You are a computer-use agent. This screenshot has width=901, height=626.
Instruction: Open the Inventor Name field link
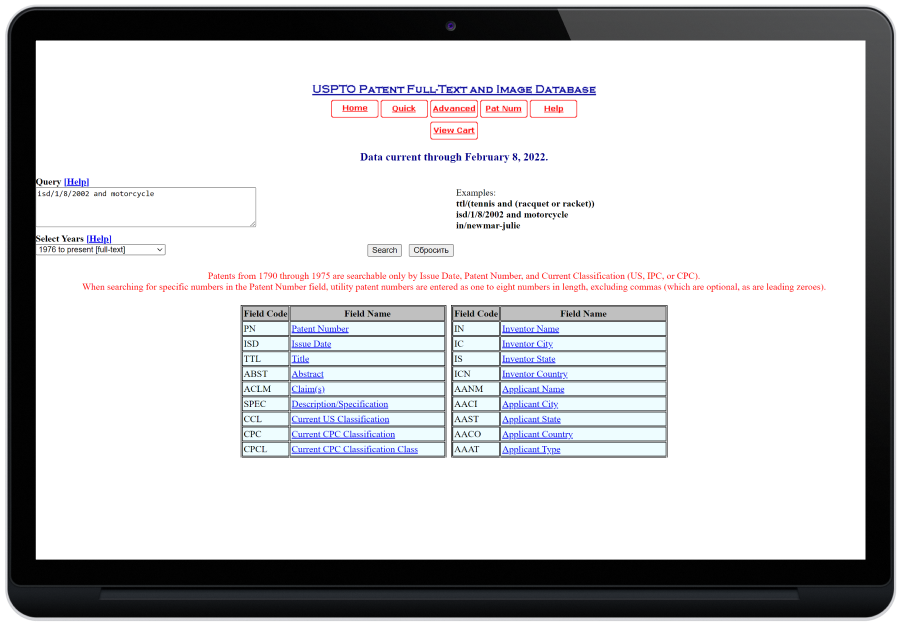(530, 329)
